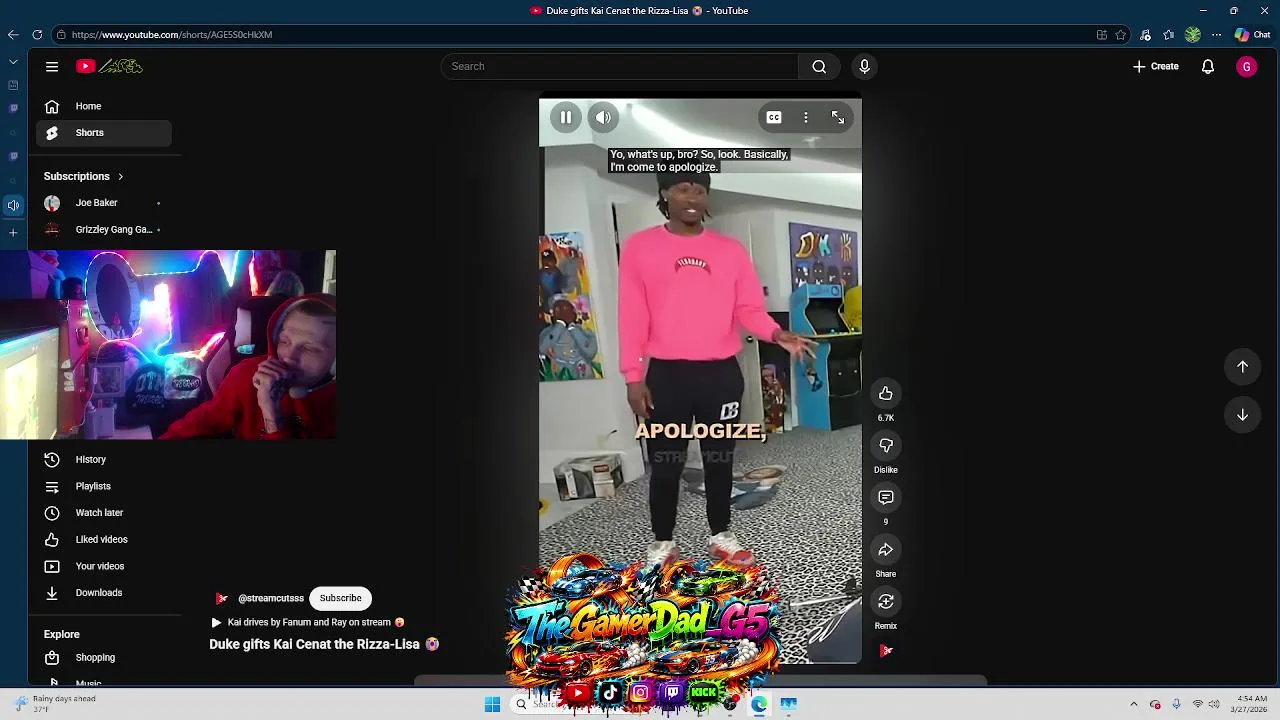Open Liked videos list
Image resolution: width=1280 pixels, height=720 pixels.
(104, 540)
